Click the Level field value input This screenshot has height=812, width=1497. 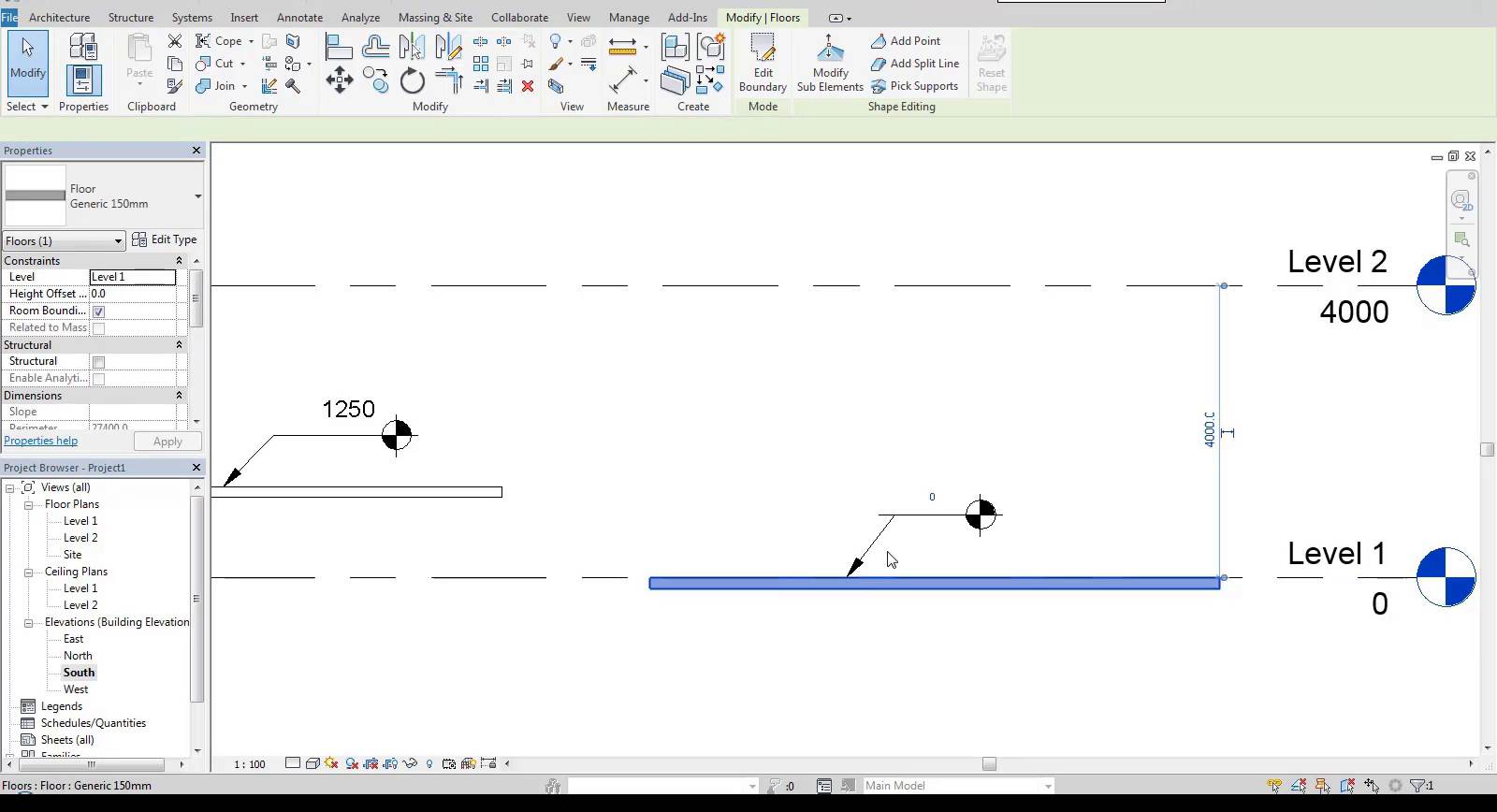pos(133,277)
